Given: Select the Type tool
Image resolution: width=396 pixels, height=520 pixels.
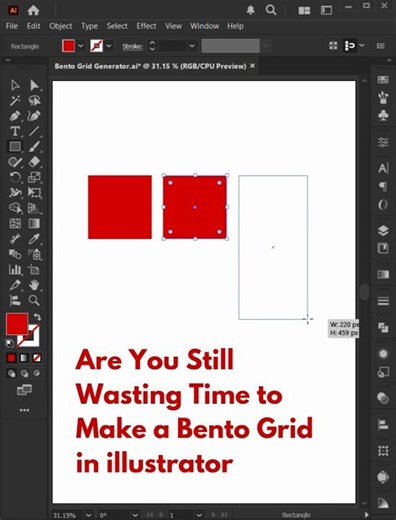Looking at the screenshot, I should [15, 131].
